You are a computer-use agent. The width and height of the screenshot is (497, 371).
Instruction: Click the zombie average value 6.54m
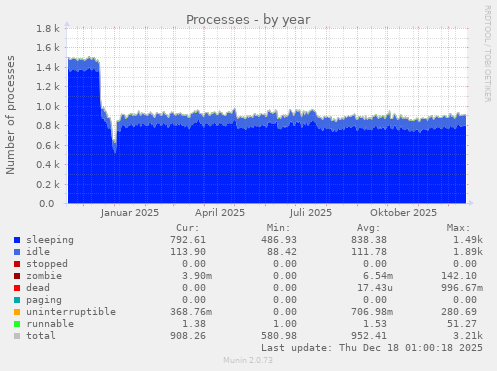[378, 276]
